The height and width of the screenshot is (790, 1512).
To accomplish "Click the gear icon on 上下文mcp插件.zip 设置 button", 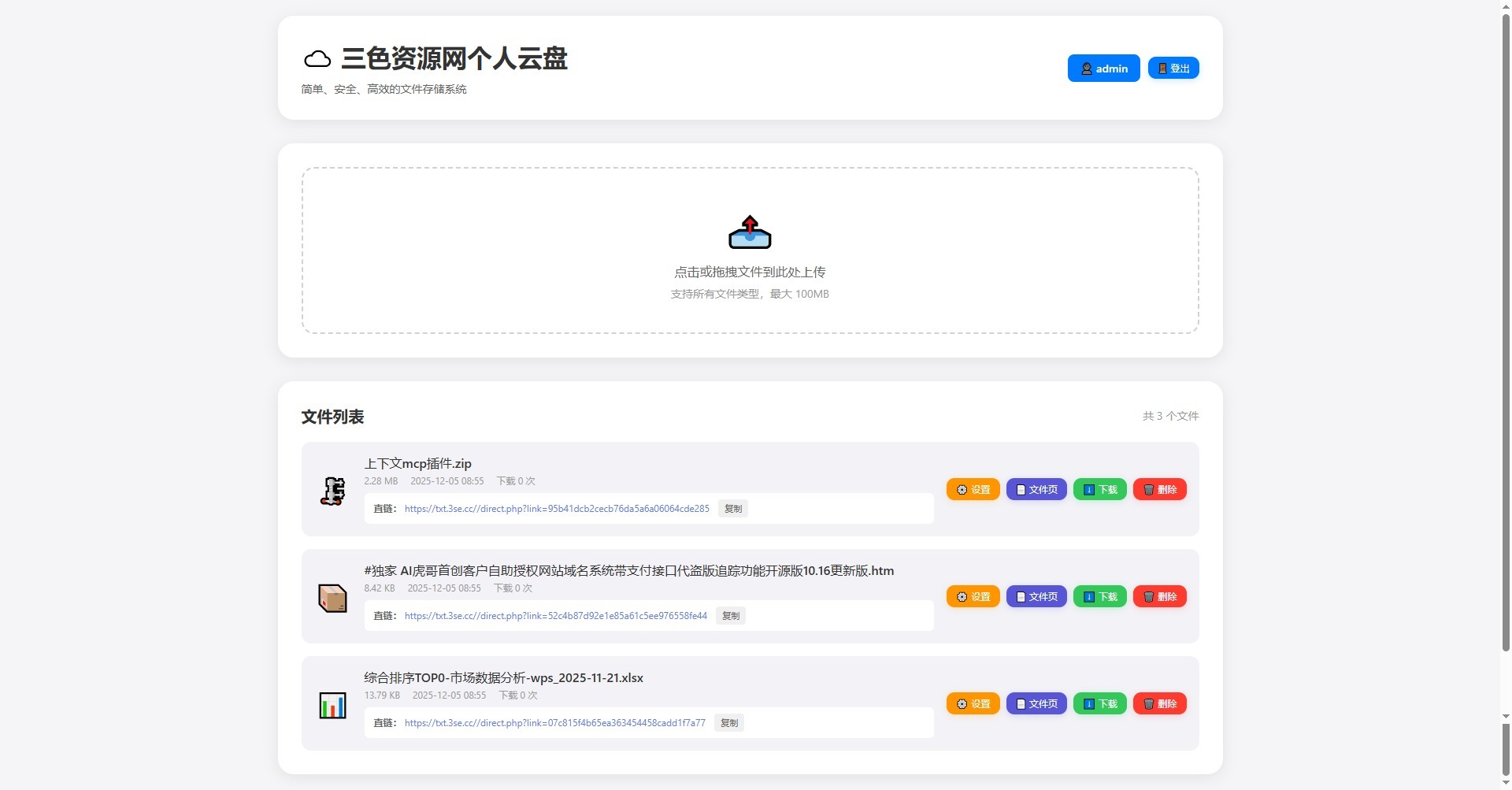I will [962, 489].
